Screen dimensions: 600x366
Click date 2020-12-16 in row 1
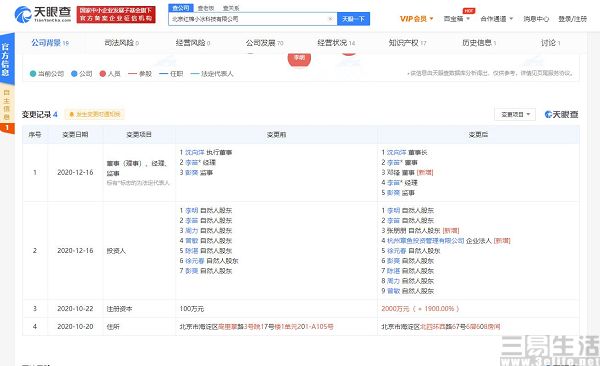75,172
